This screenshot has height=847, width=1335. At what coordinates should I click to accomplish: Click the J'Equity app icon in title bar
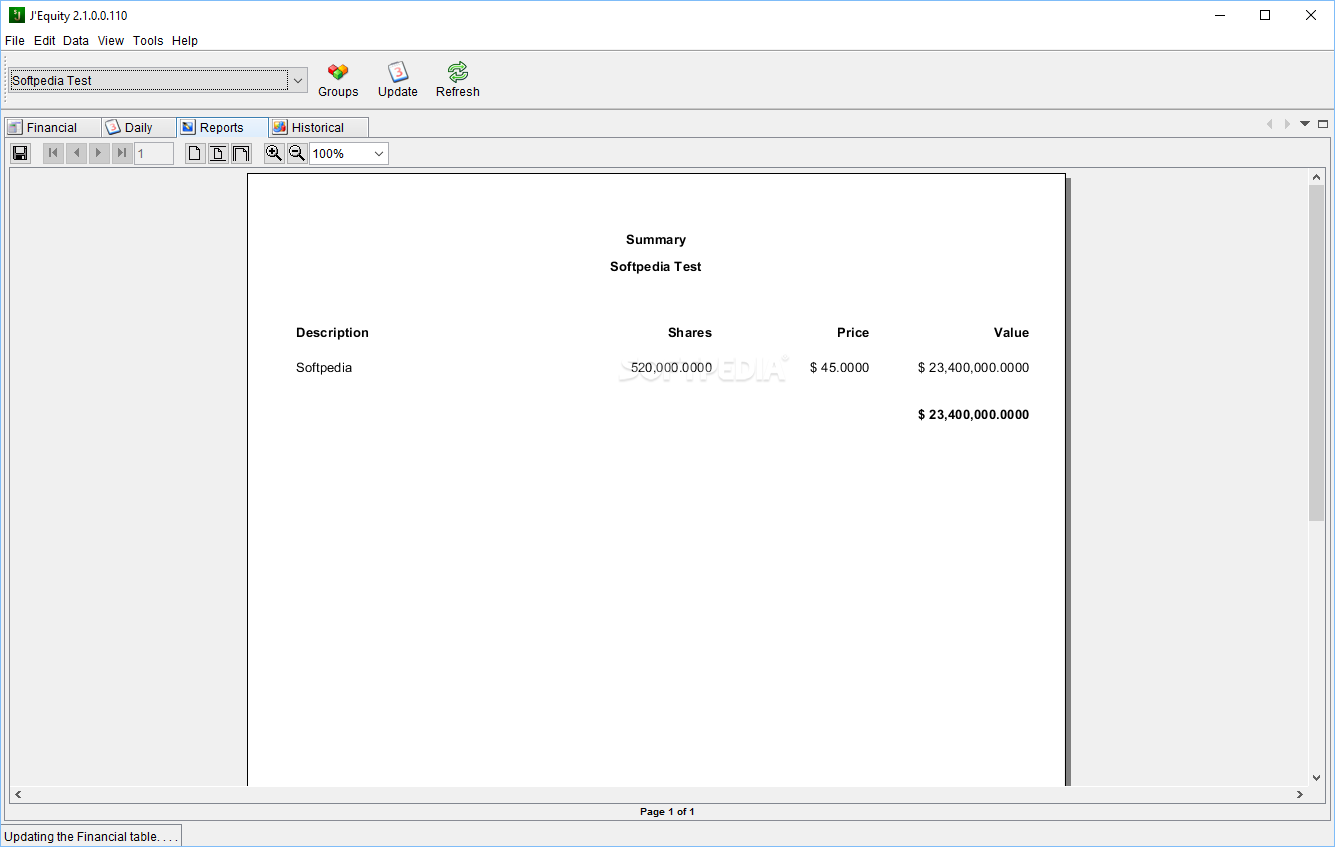click(17, 15)
